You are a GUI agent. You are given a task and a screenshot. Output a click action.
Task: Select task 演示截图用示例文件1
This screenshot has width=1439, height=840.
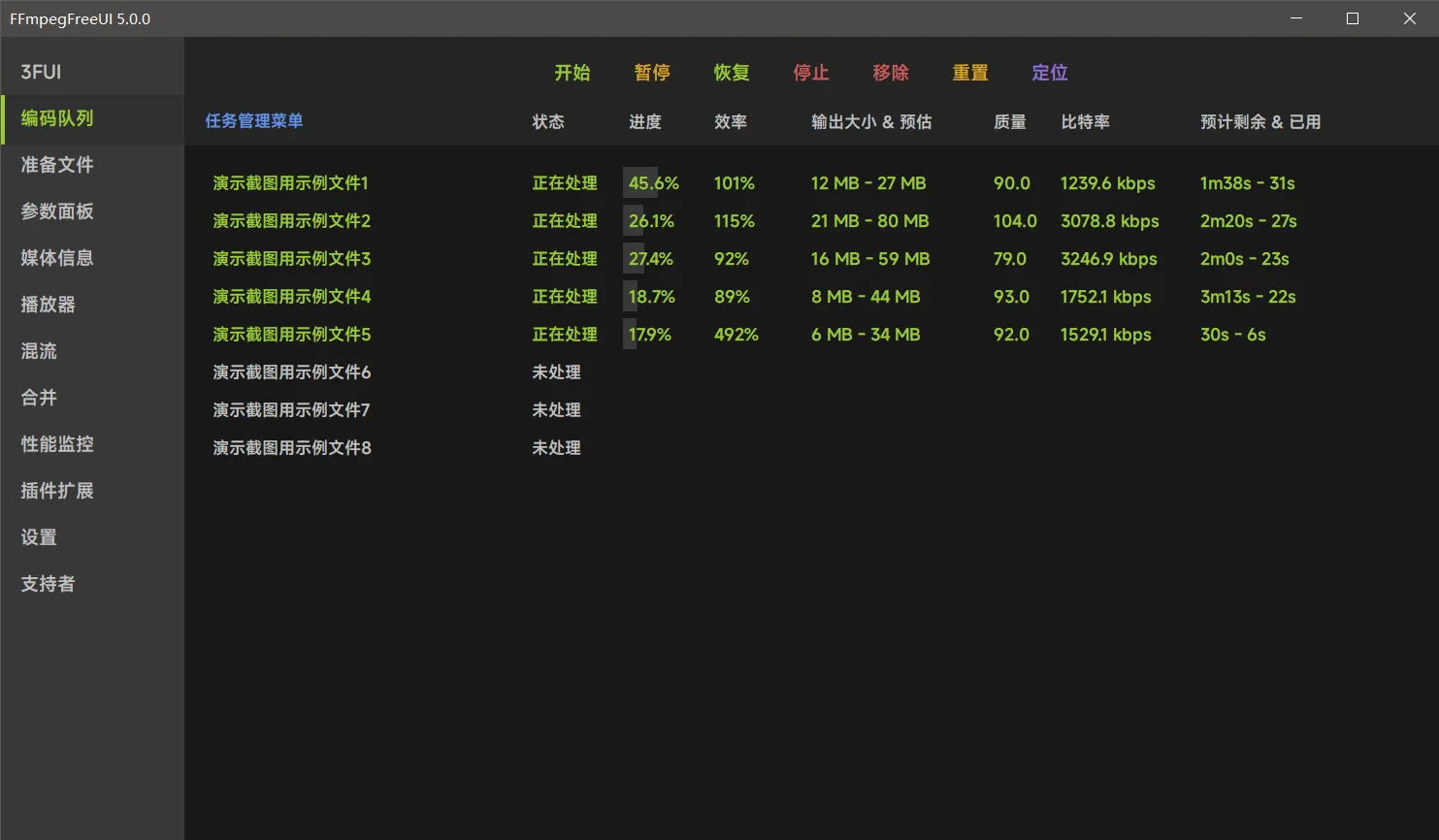[290, 183]
